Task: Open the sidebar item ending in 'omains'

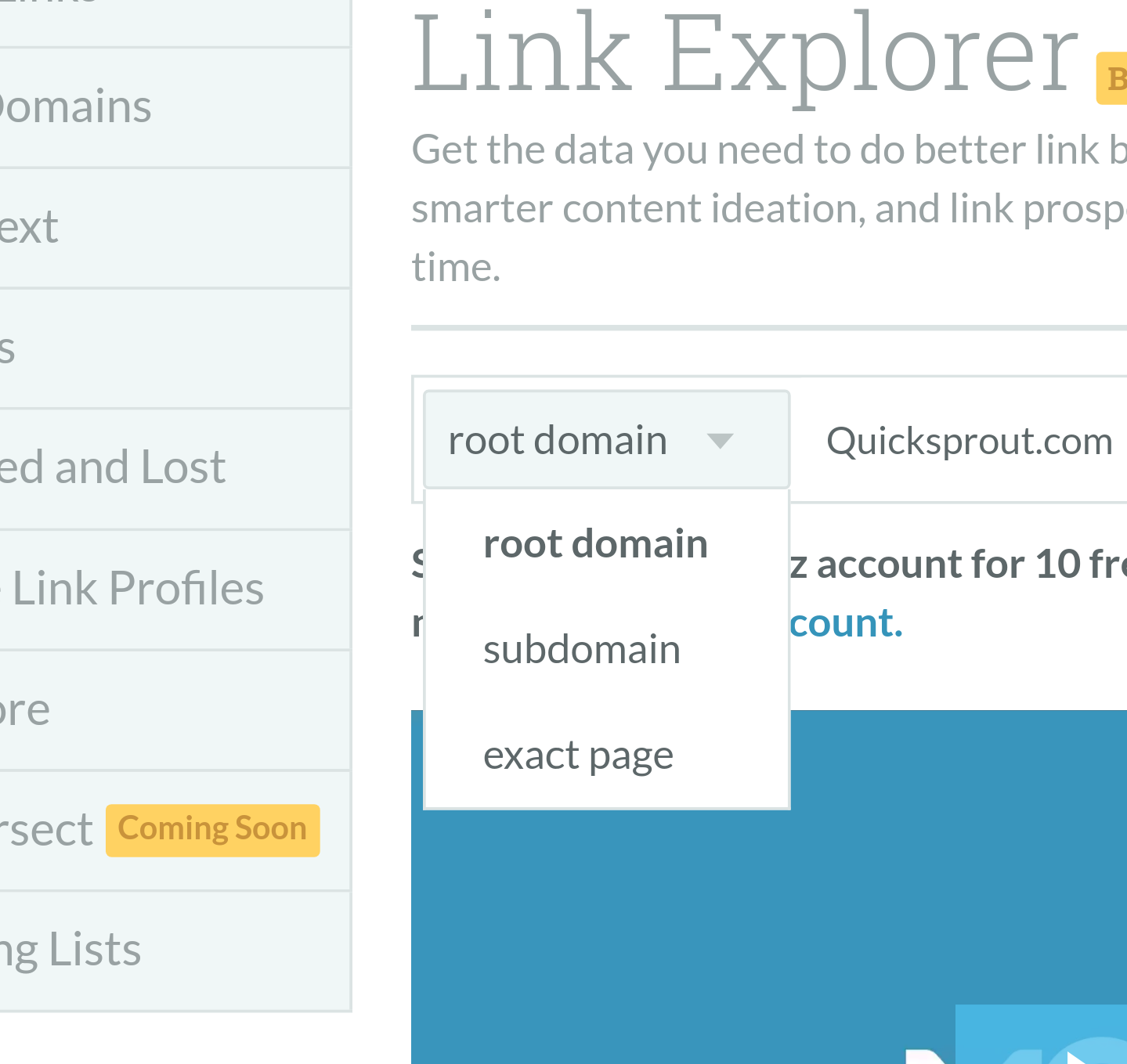Action: [x=175, y=107]
